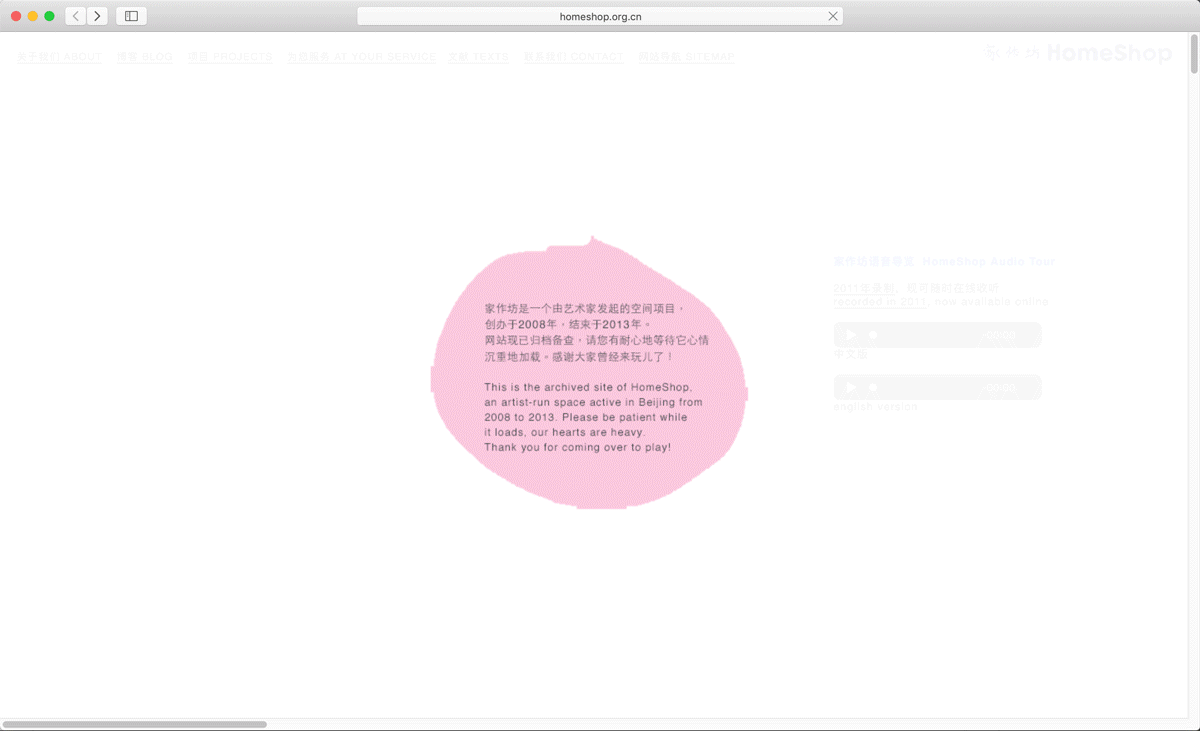Go forward with the Safari forward arrow
This screenshot has height=731, width=1200.
click(x=97, y=16)
